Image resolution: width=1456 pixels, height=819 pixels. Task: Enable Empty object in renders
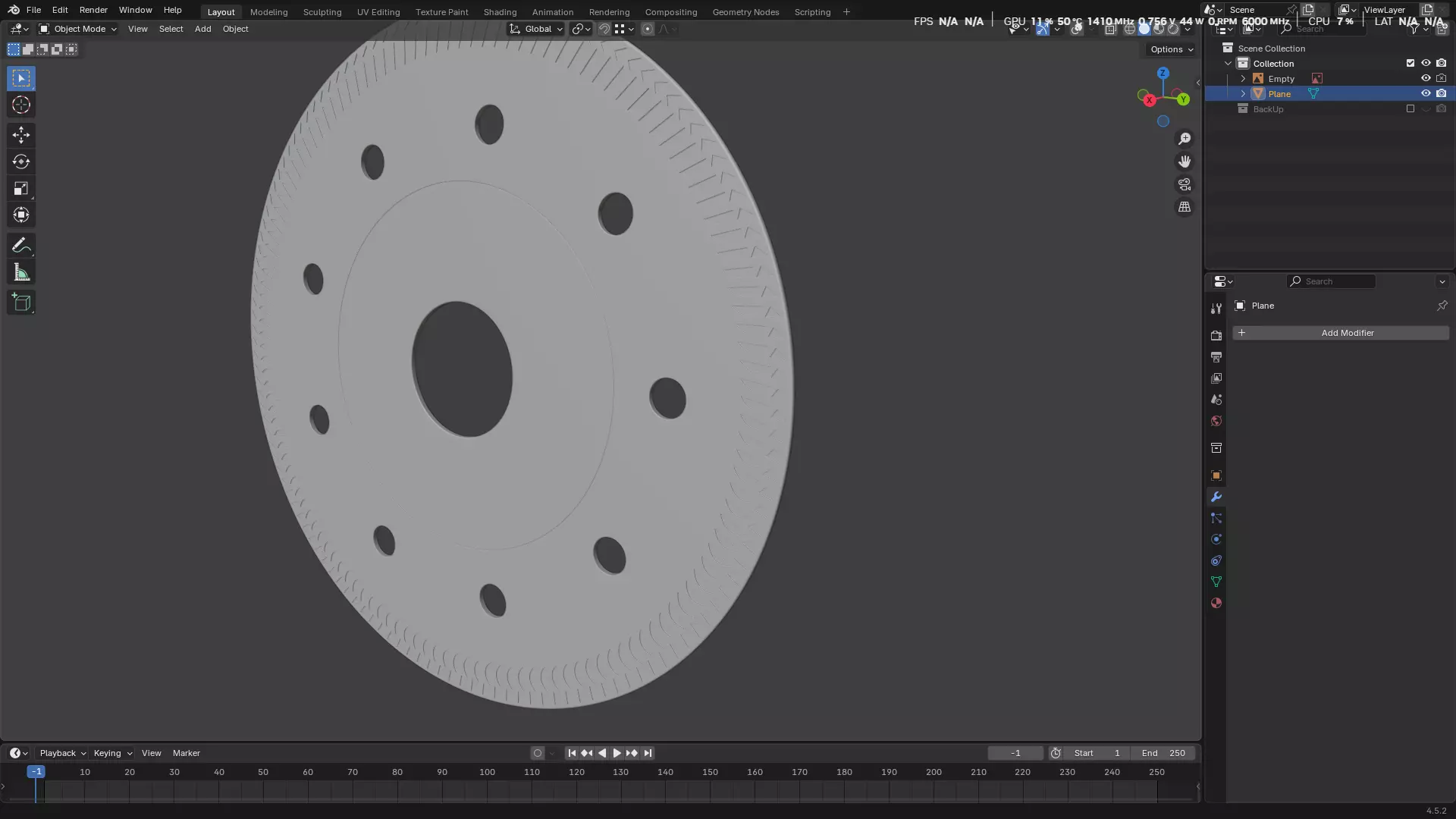1441,79
